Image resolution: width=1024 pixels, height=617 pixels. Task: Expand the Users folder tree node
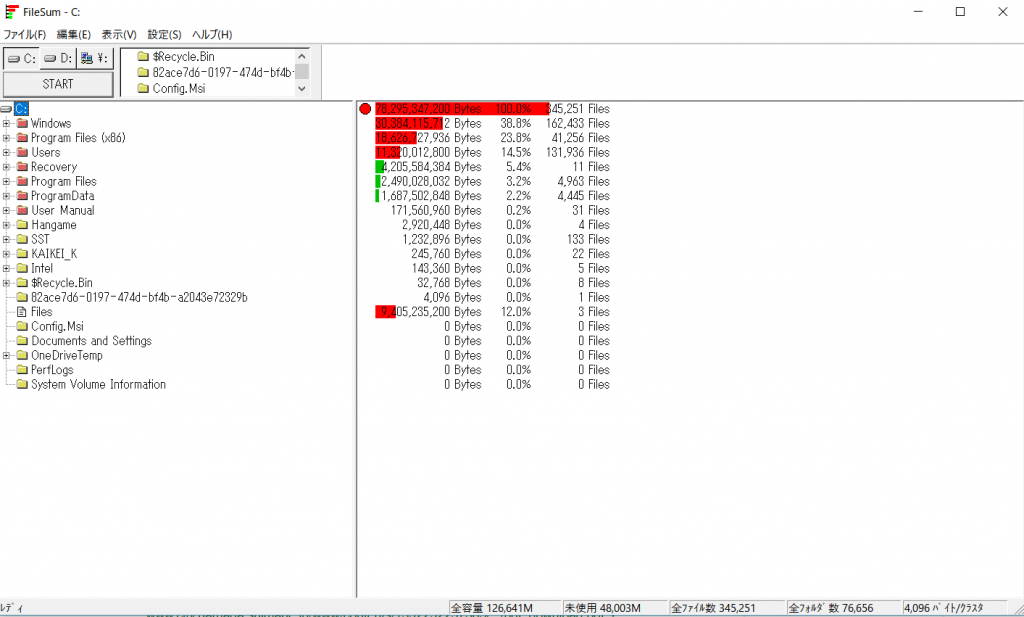pyautogui.click(x=7, y=153)
